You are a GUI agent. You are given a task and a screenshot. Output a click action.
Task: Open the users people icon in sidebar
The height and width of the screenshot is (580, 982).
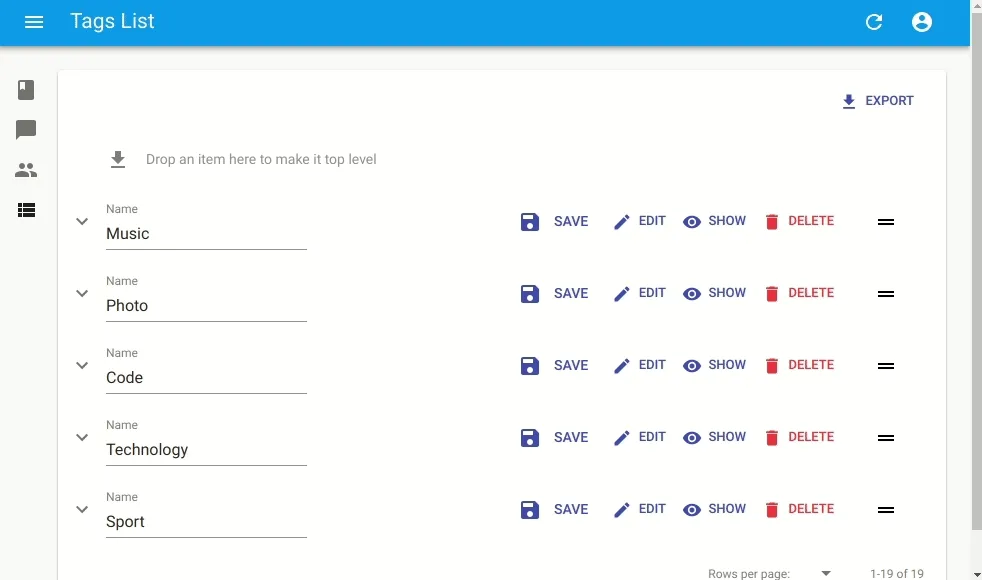coord(26,170)
